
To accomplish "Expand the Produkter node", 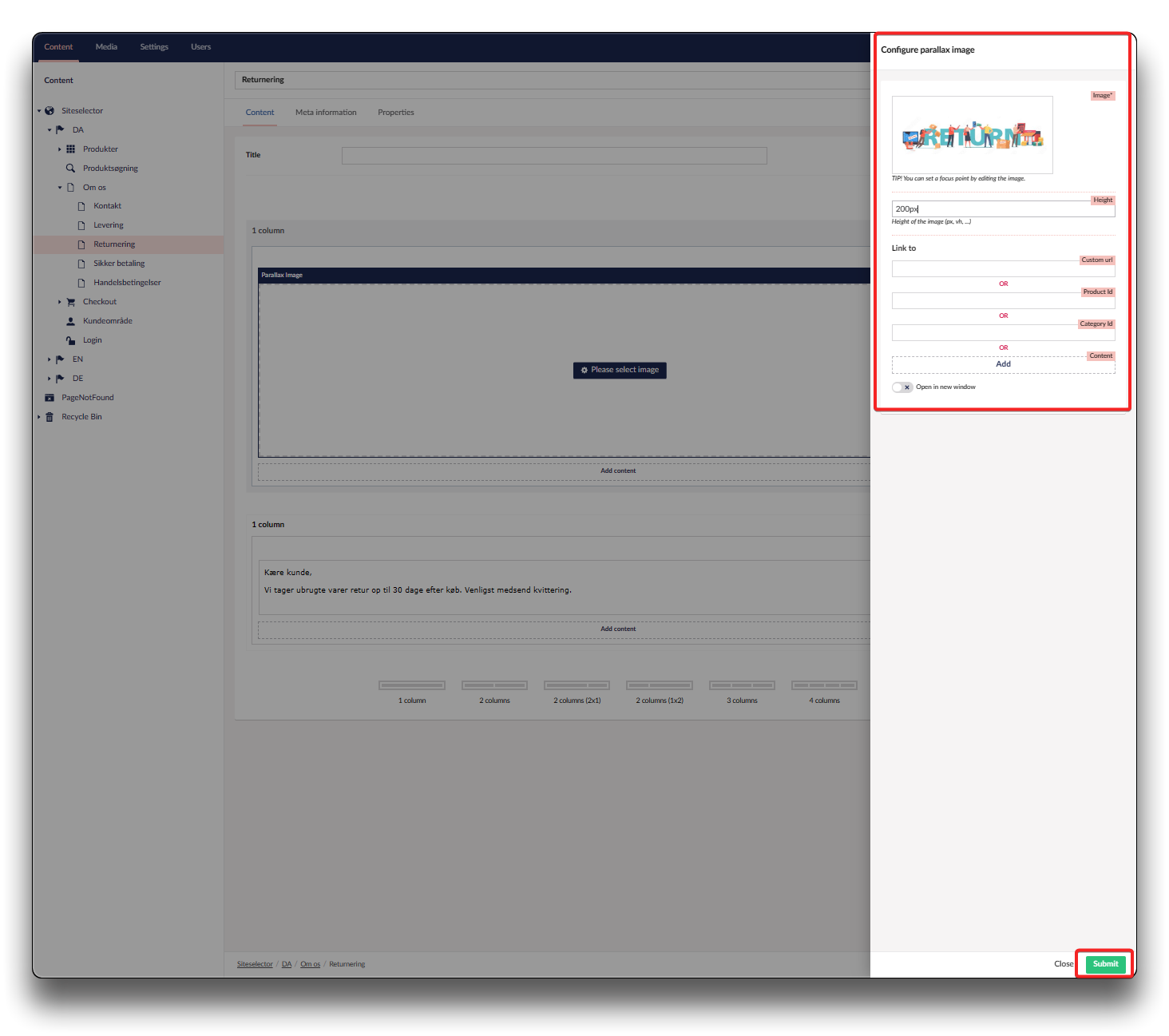I will click(59, 149).
